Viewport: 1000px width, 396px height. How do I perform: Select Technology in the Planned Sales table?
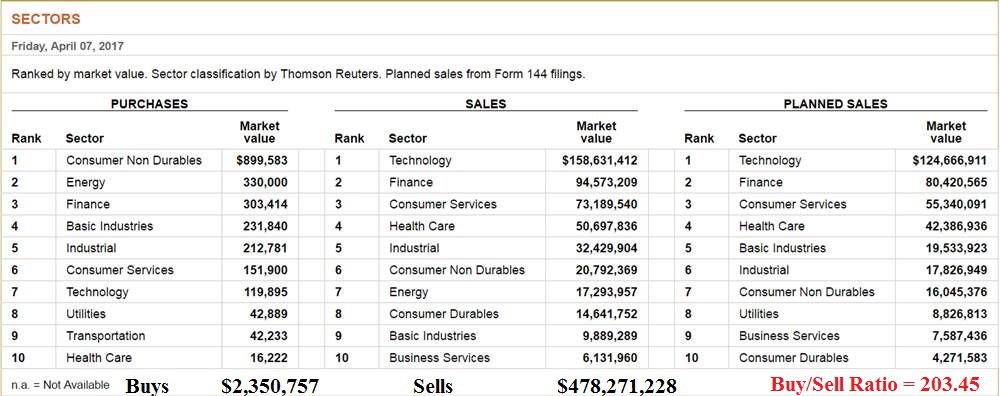pyautogui.click(x=770, y=161)
